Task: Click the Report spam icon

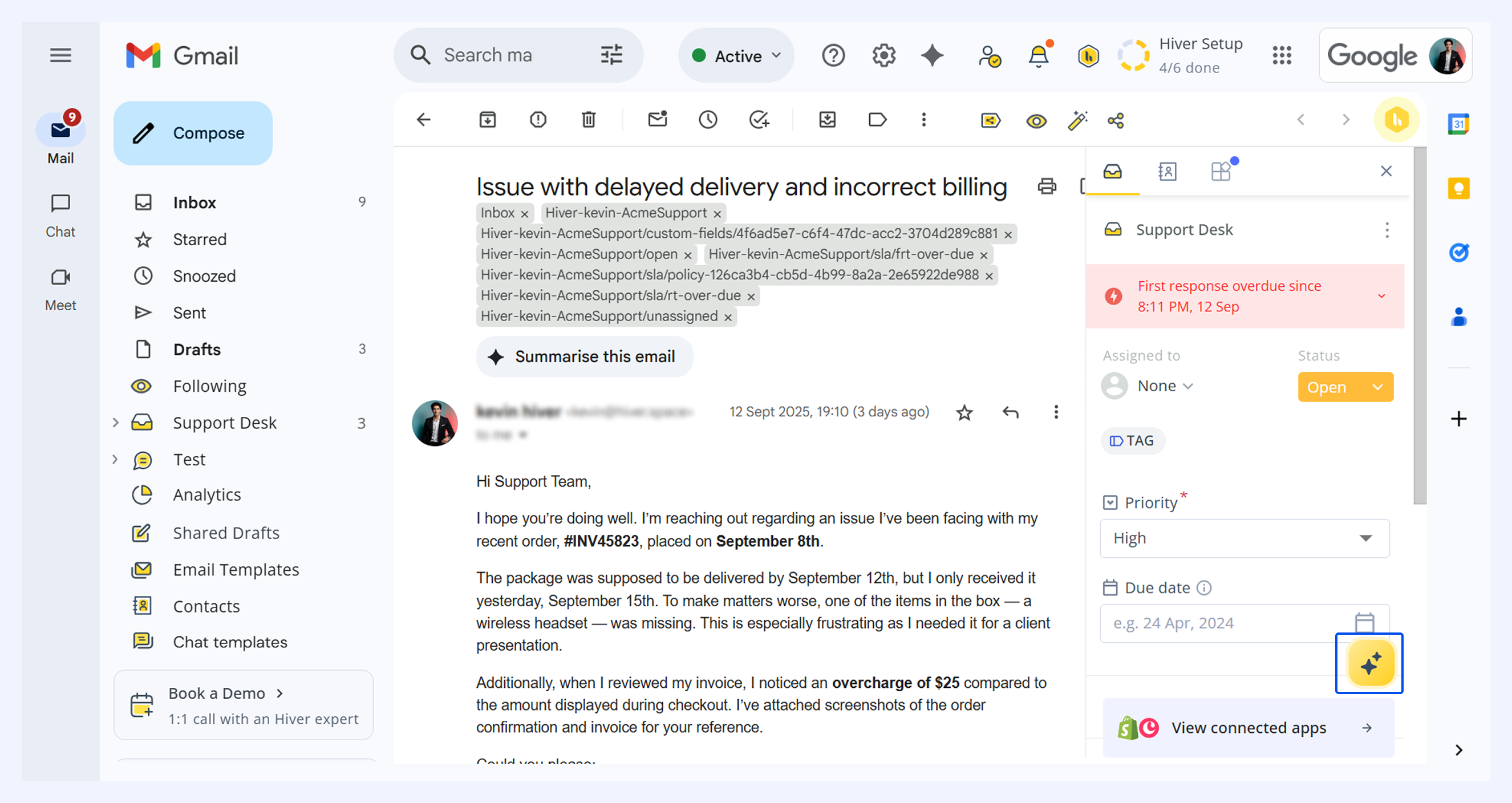Action: pos(538,120)
